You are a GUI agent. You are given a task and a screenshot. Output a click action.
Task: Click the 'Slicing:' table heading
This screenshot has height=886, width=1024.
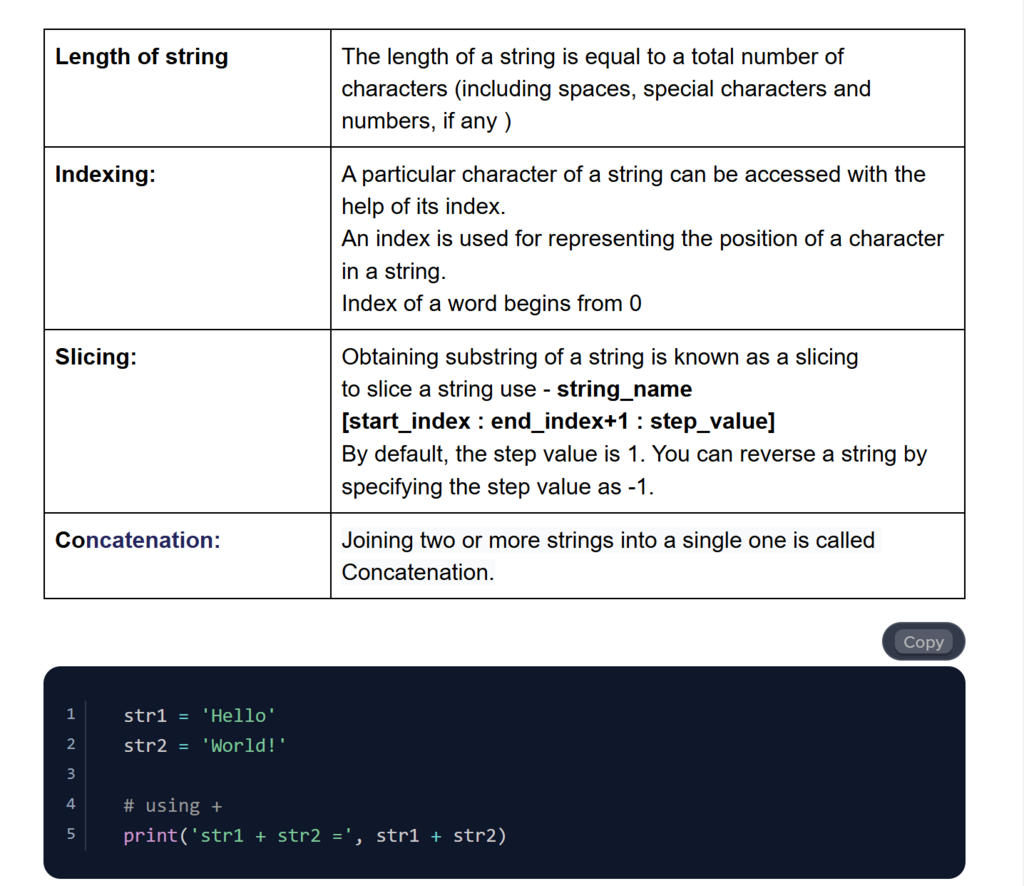pyautogui.click(x=96, y=357)
